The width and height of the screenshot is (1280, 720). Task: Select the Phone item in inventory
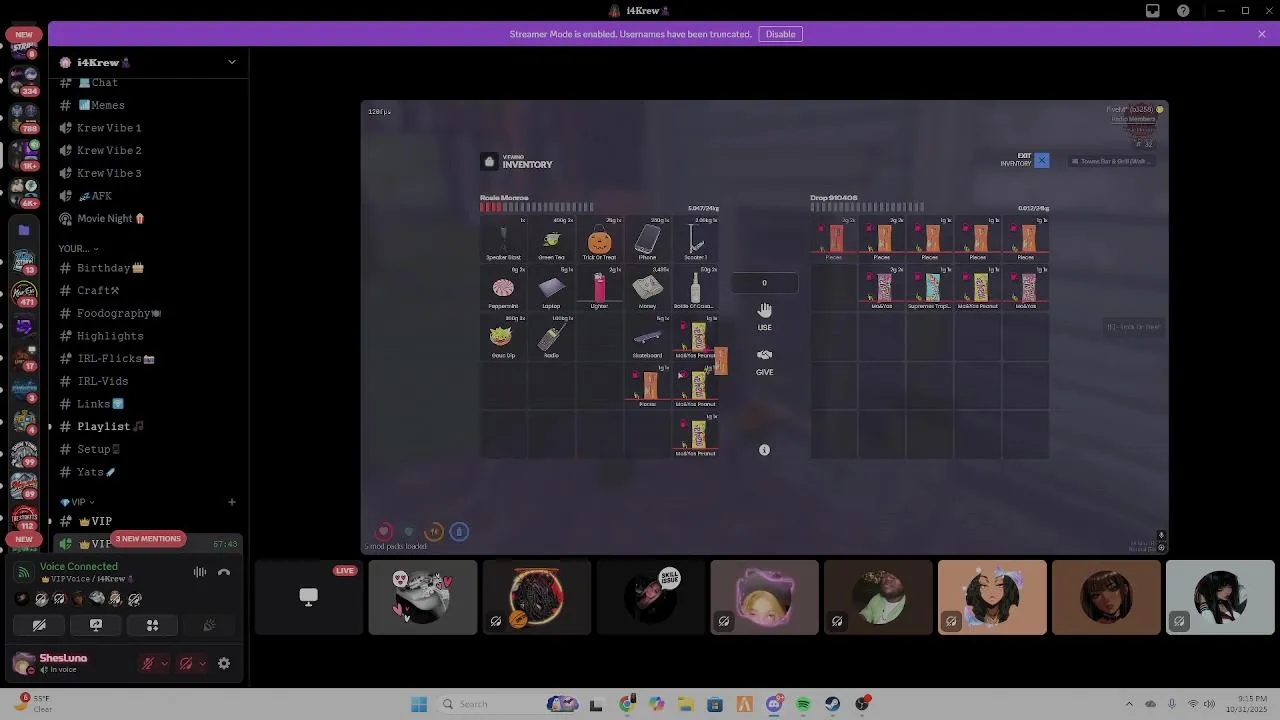[x=647, y=240]
